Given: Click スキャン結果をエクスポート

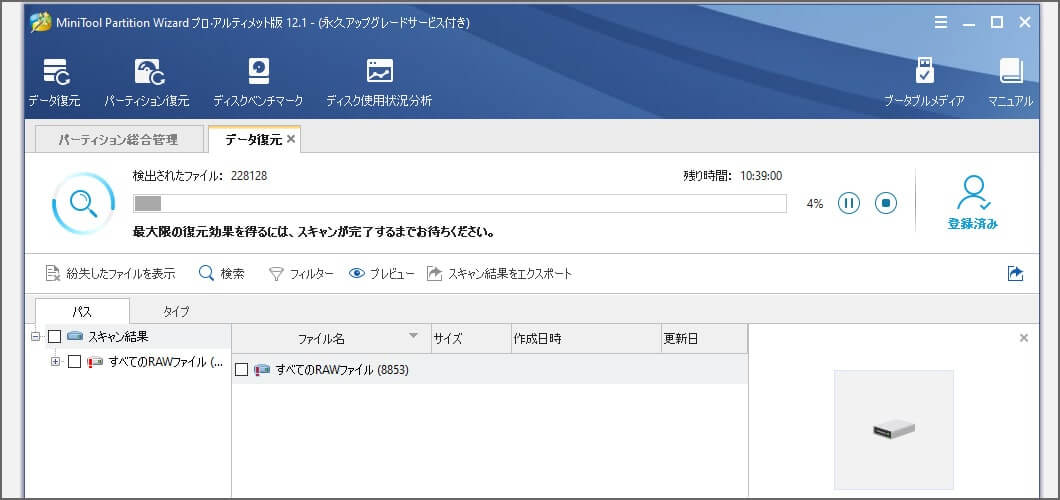Looking at the screenshot, I should tap(500, 274).
